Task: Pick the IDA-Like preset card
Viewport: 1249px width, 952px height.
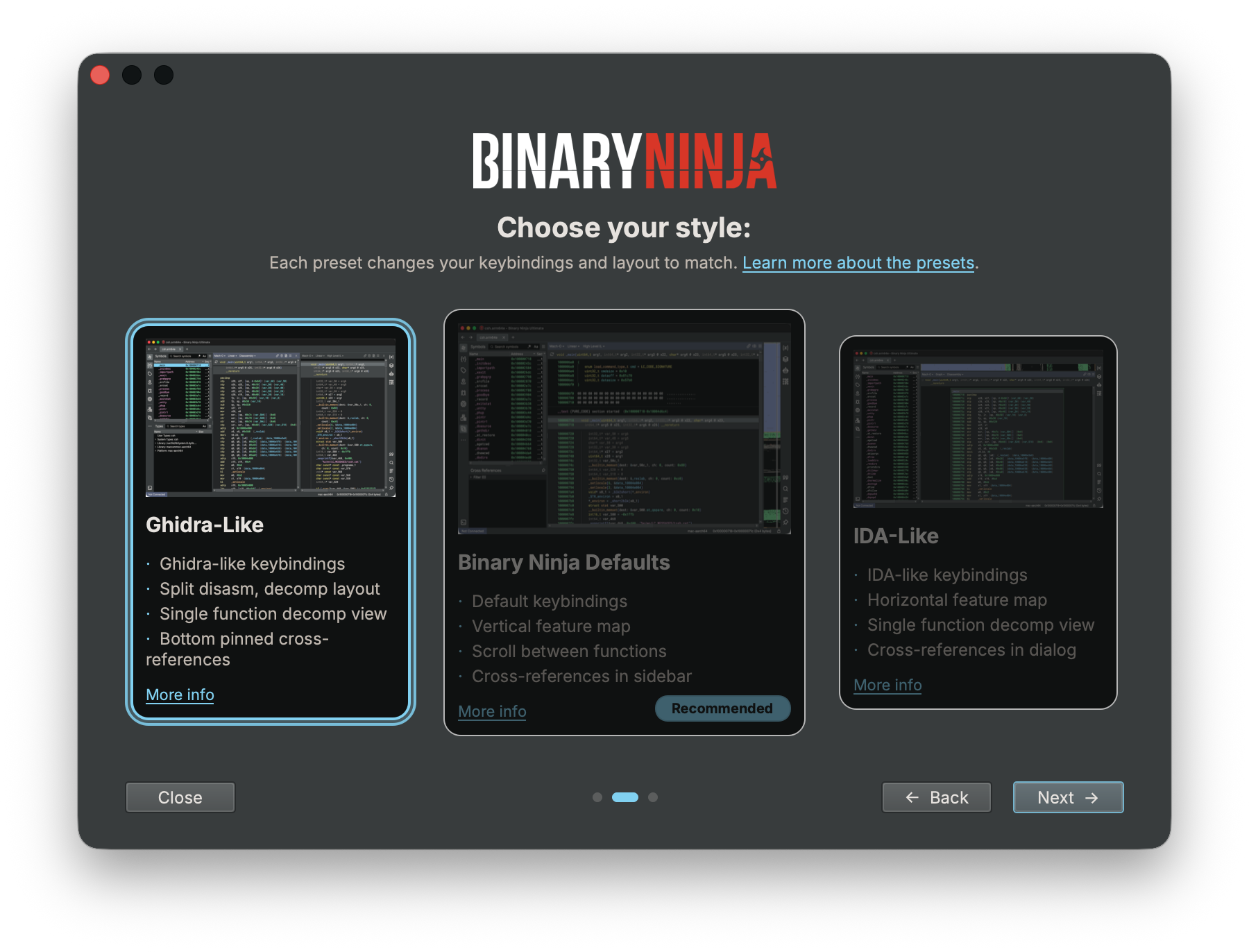Action: [x=978, y=522]
